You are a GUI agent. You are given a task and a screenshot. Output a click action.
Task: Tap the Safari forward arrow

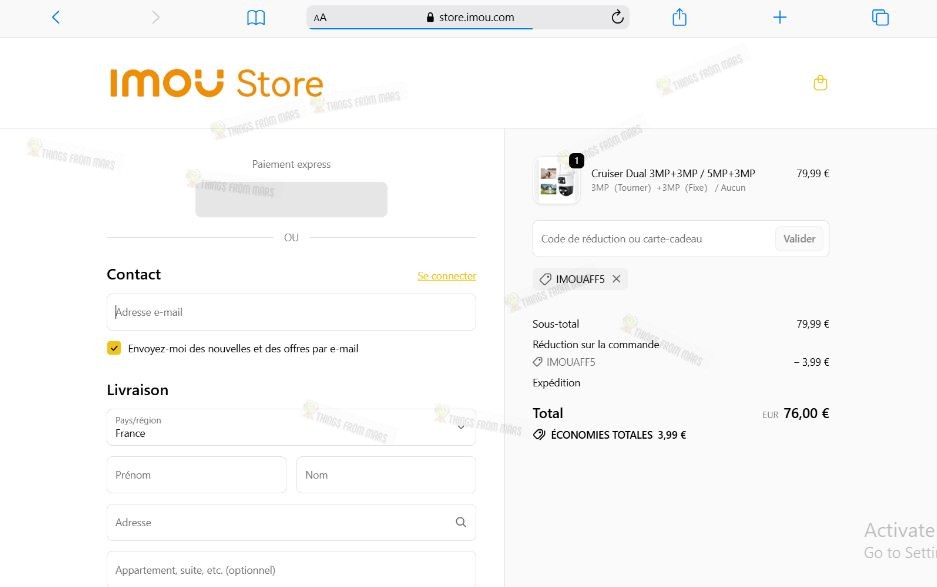pos(155,17)
